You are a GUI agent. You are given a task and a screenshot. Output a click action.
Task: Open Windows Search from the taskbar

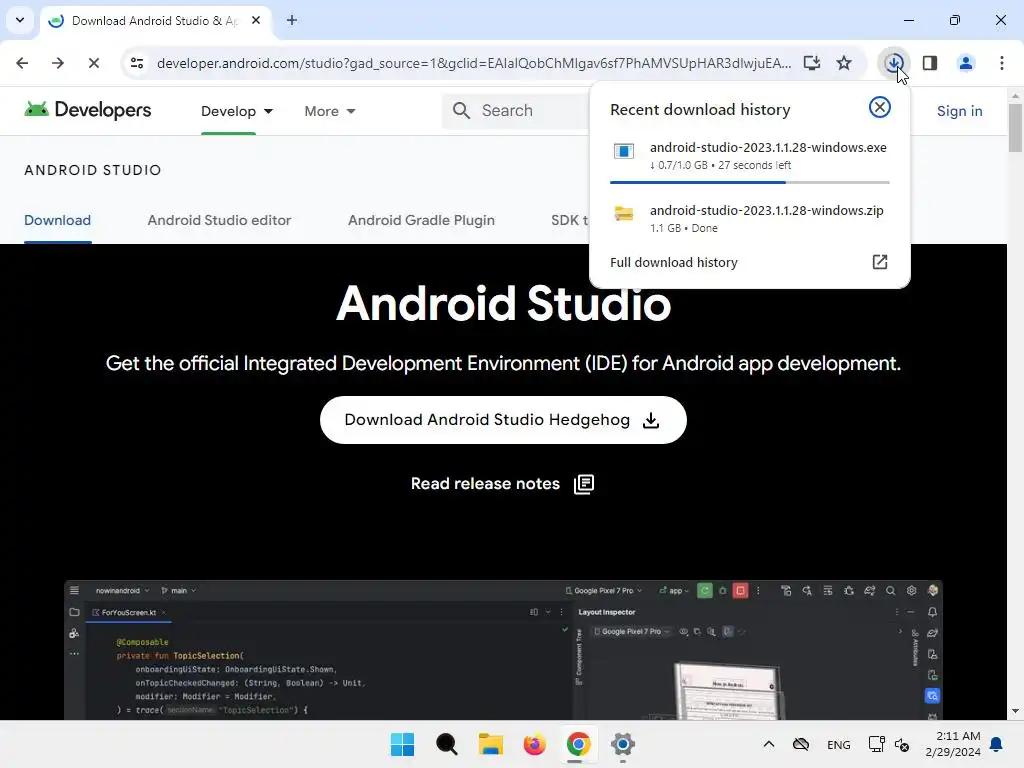click(447, 744)
